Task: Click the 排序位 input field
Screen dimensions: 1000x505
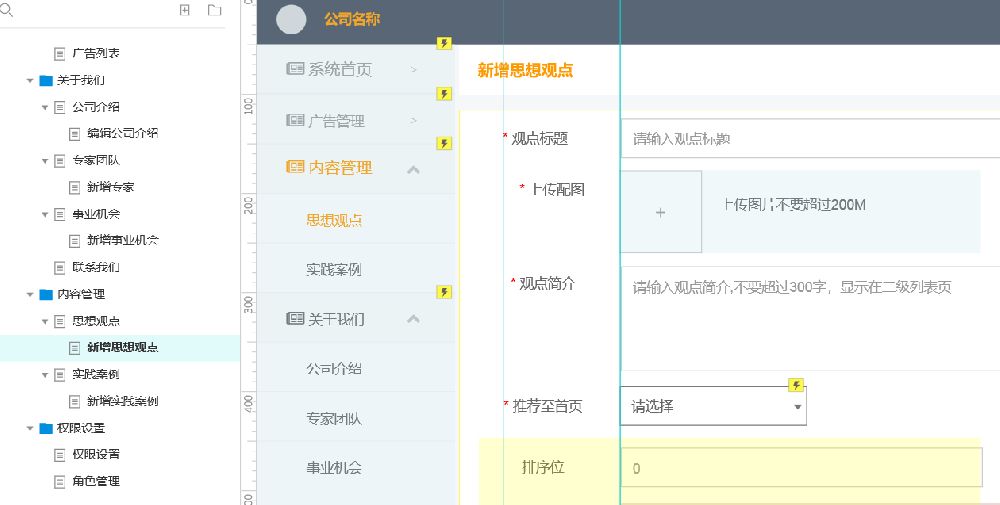Action: 801,468
